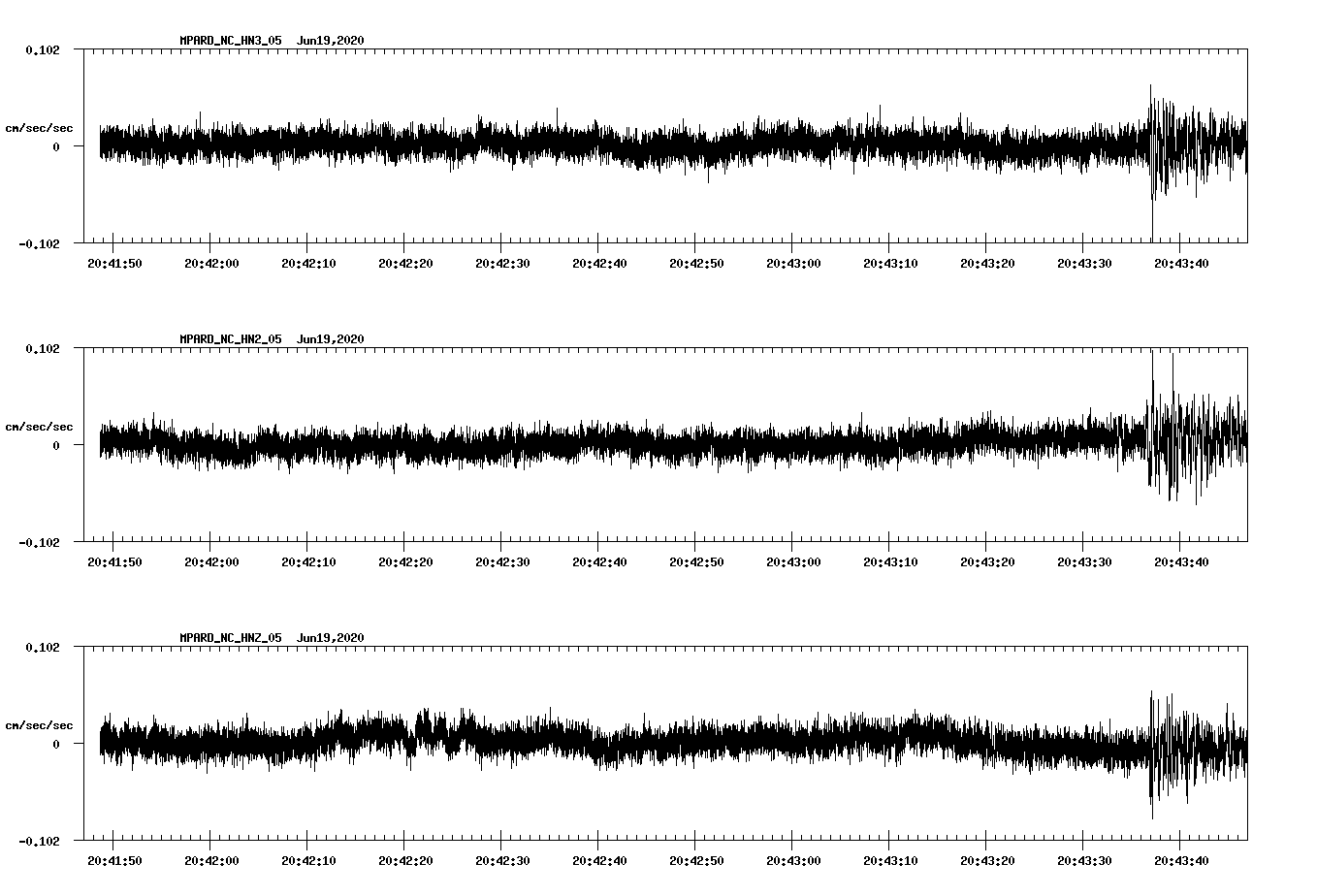Screen dimensions: 1317x896
Task: Pick 20:42:40 on the HNZ time axis
Action: pyautogui.click(x=599, y=860)
